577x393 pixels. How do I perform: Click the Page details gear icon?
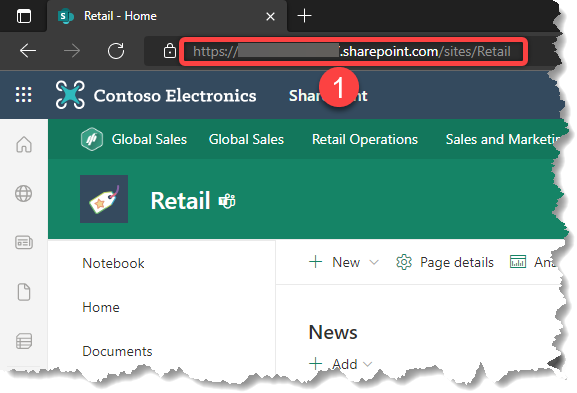[x=404, y=262]
